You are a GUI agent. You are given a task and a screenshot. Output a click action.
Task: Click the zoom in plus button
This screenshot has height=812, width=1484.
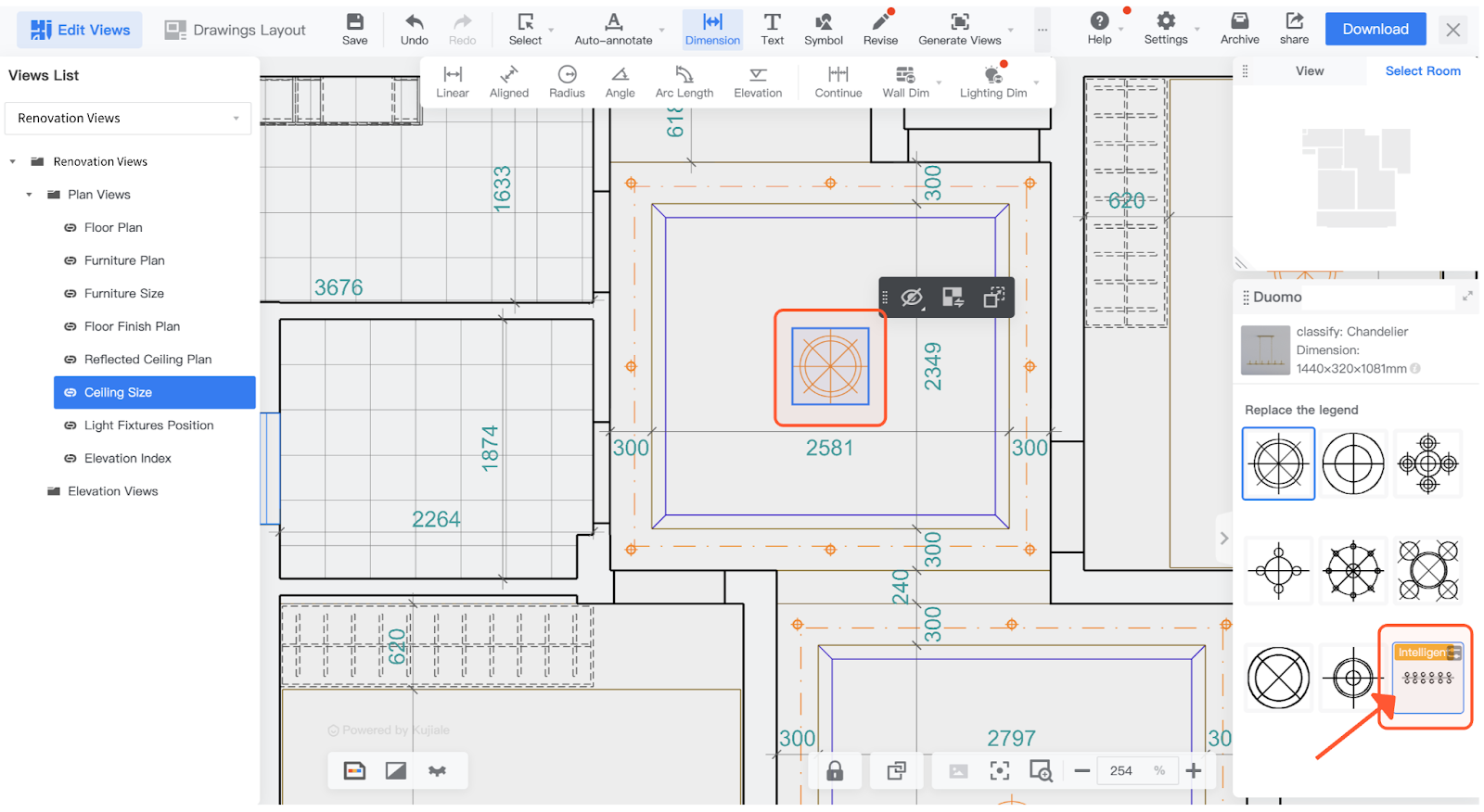1194,771
